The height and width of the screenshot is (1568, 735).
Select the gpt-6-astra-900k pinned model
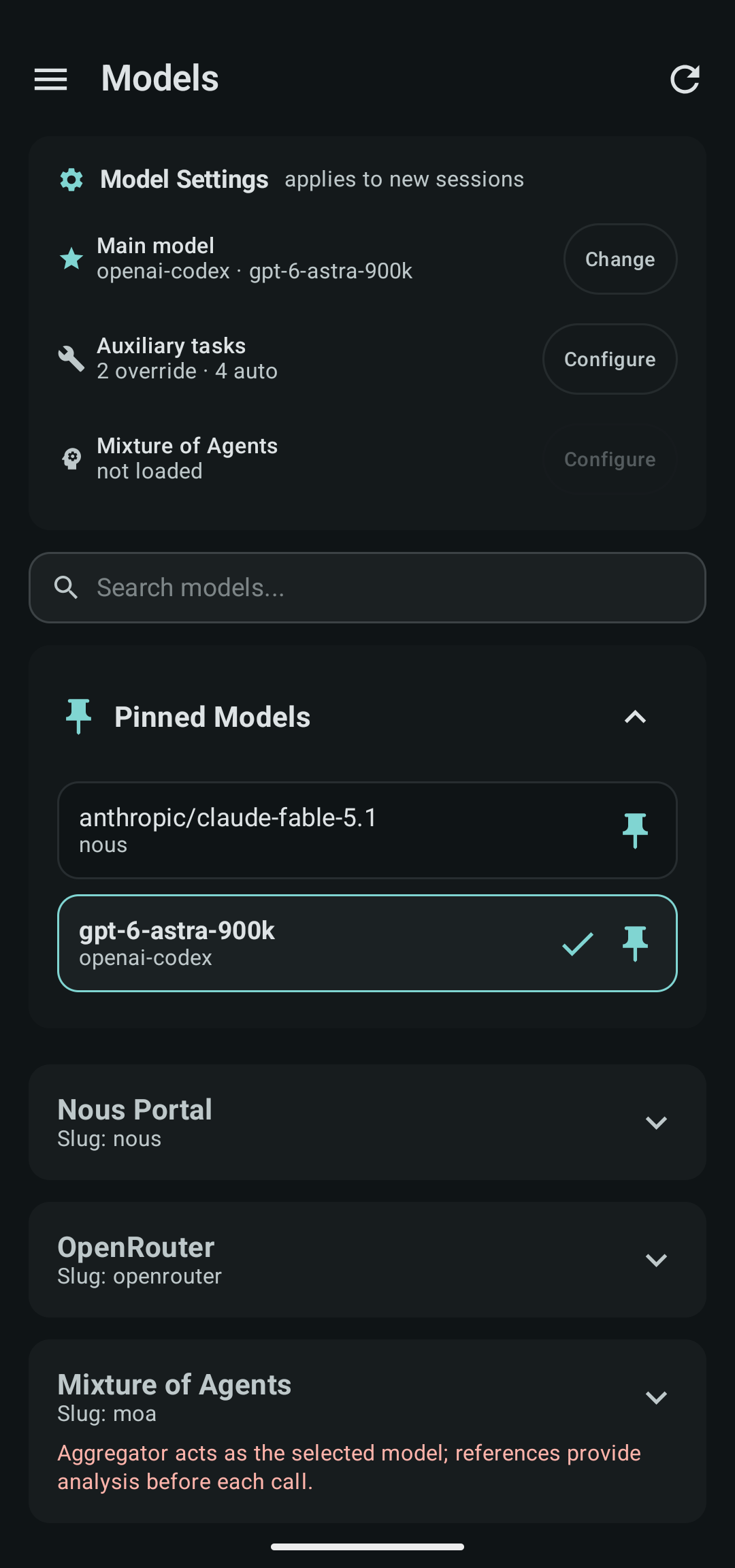[x=367, y=943]
